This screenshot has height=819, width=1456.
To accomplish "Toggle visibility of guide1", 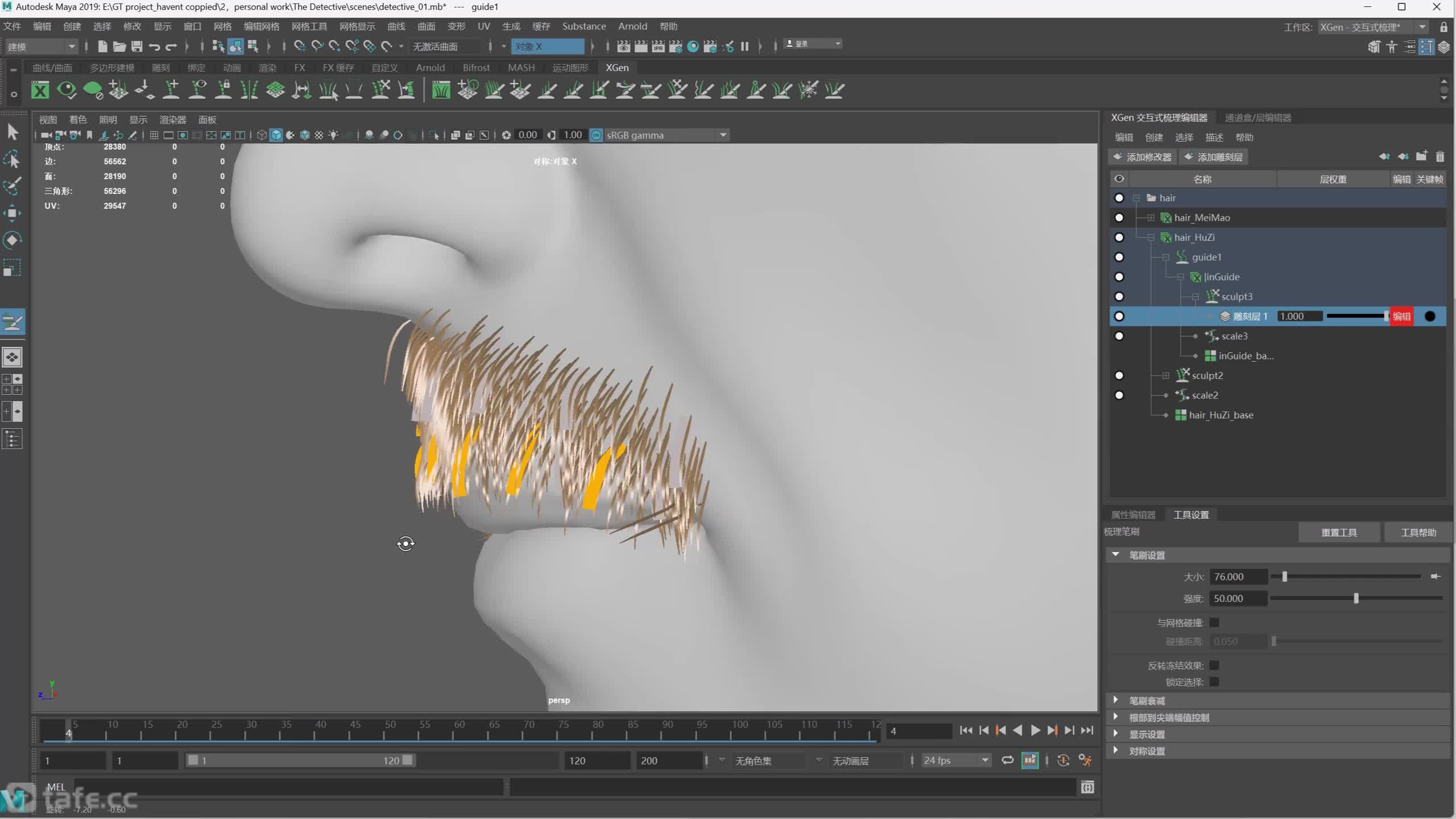I will (1119, 257).
